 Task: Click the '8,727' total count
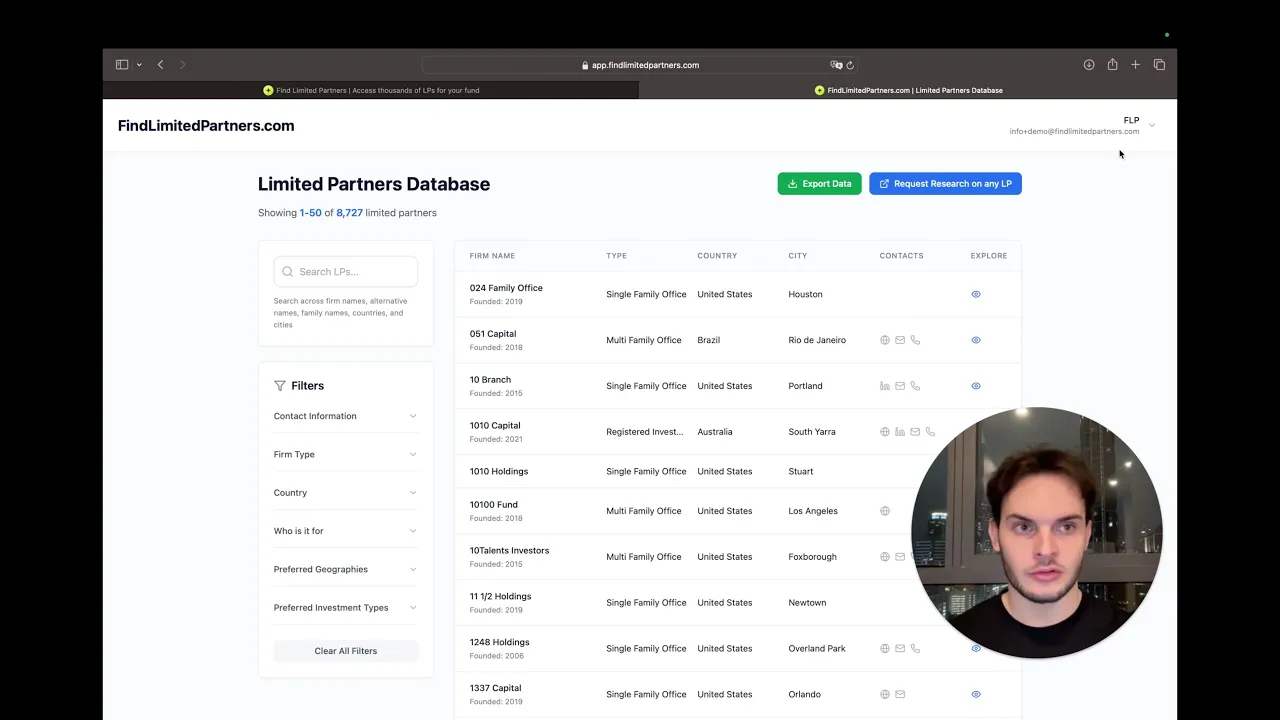349,213
